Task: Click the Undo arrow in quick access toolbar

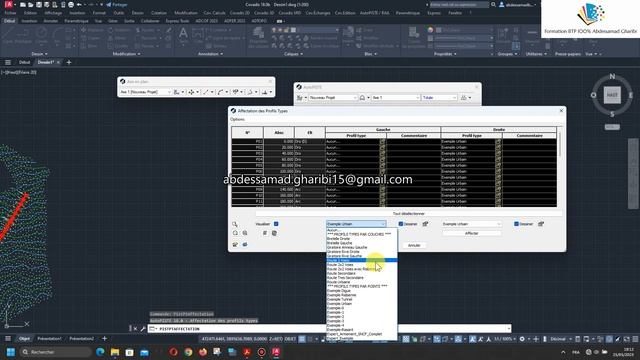Action: click(79, 4)
